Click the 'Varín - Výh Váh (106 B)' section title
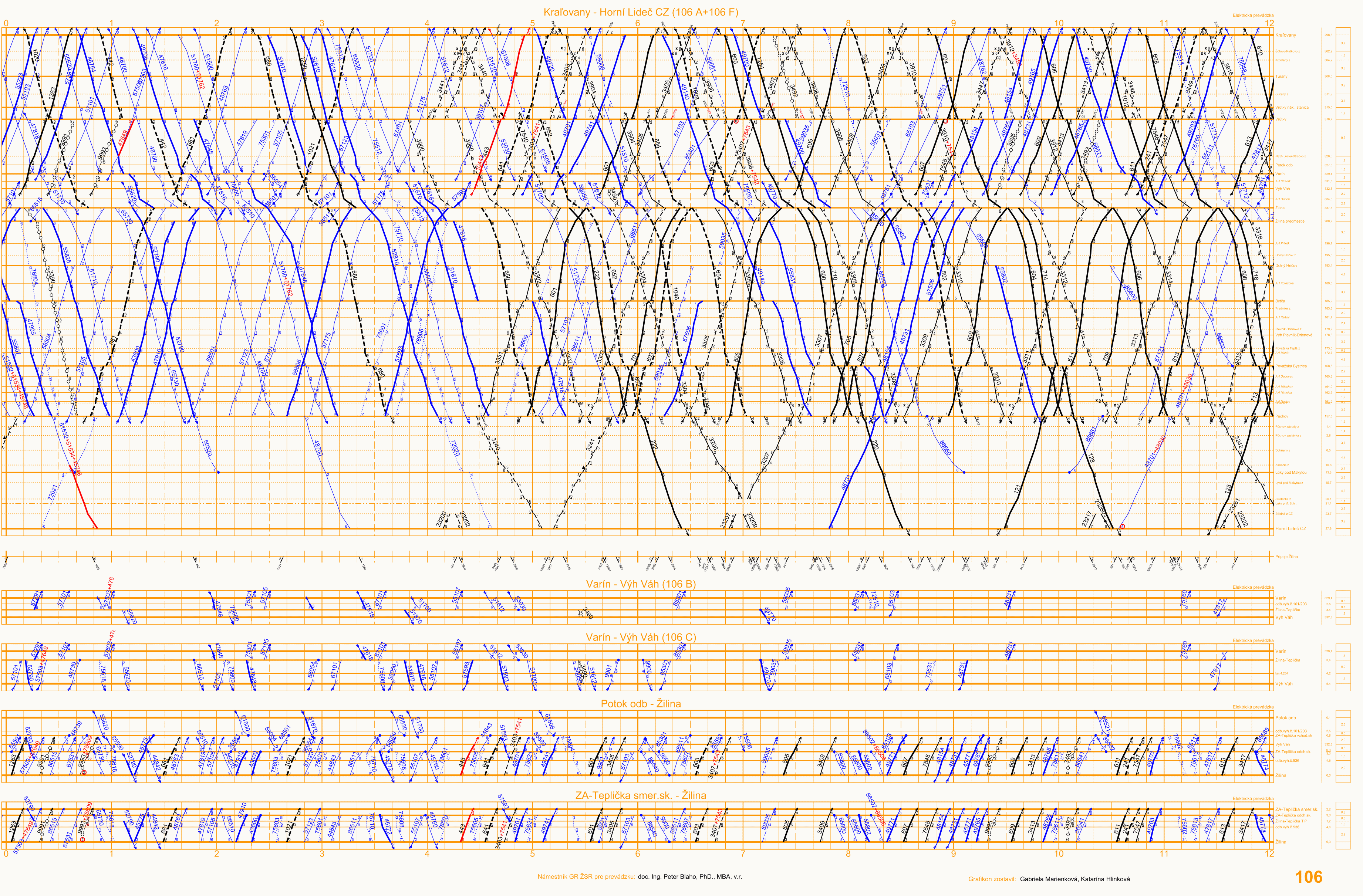The image size is (1363, 896). click(x=641, y=584)
